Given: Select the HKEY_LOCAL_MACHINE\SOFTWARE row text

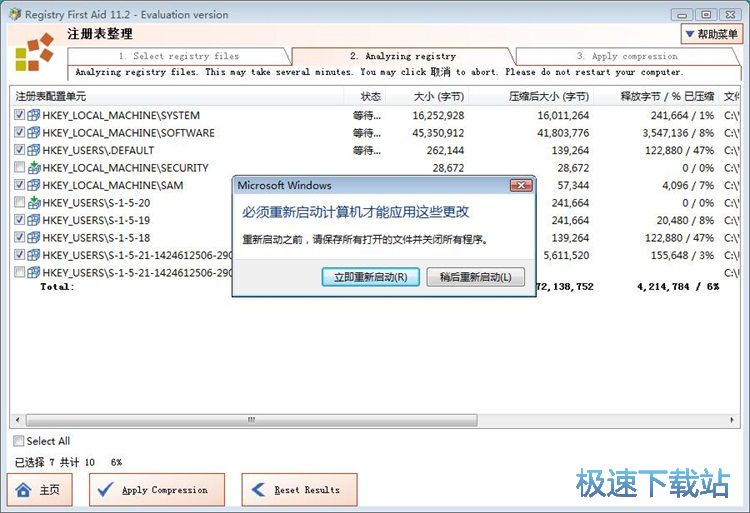Looking at the screenshot, I should 129,132.
